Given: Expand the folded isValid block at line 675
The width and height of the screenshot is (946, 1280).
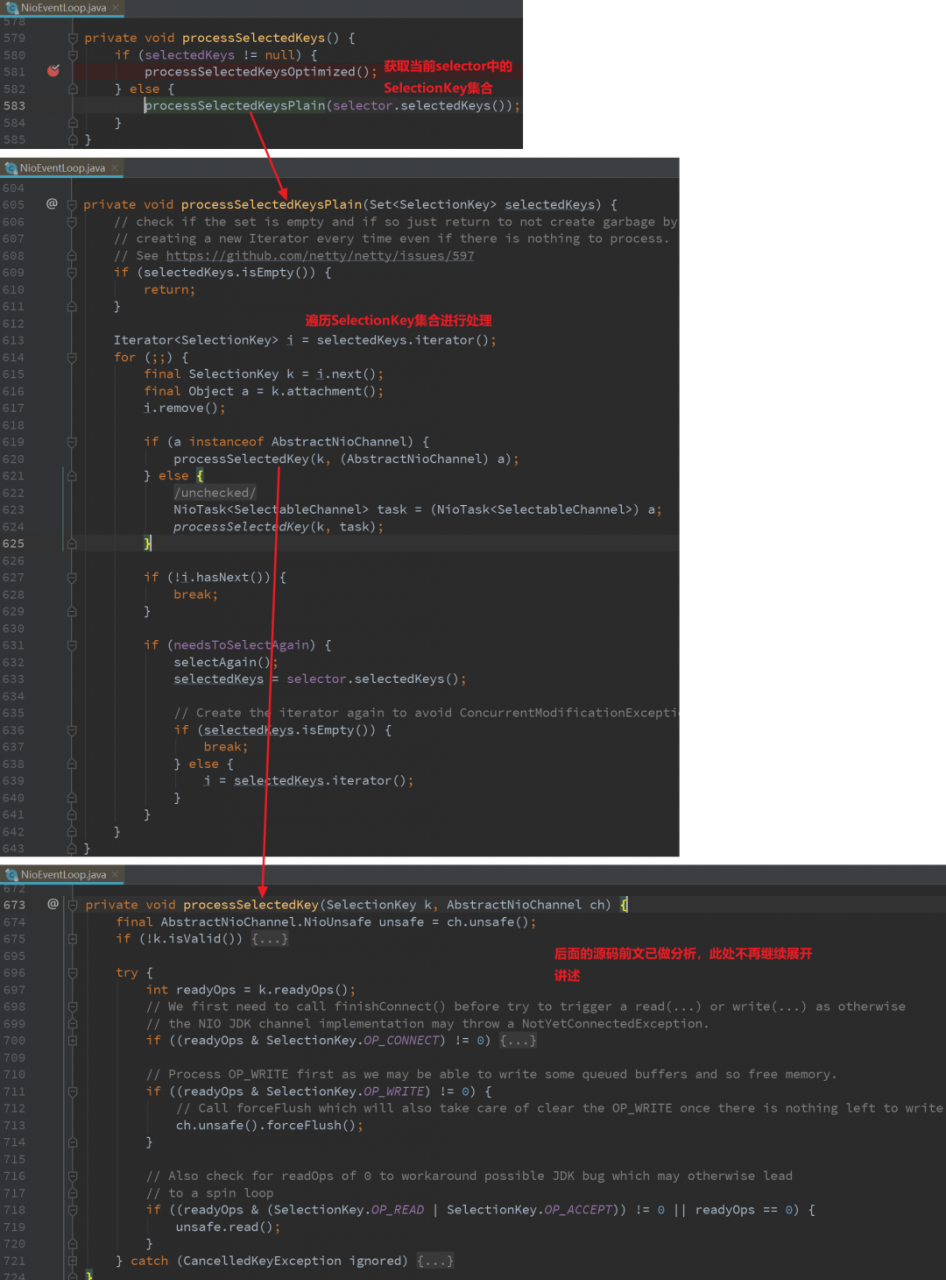Looking at the screenshot, I should pos(270,938).
